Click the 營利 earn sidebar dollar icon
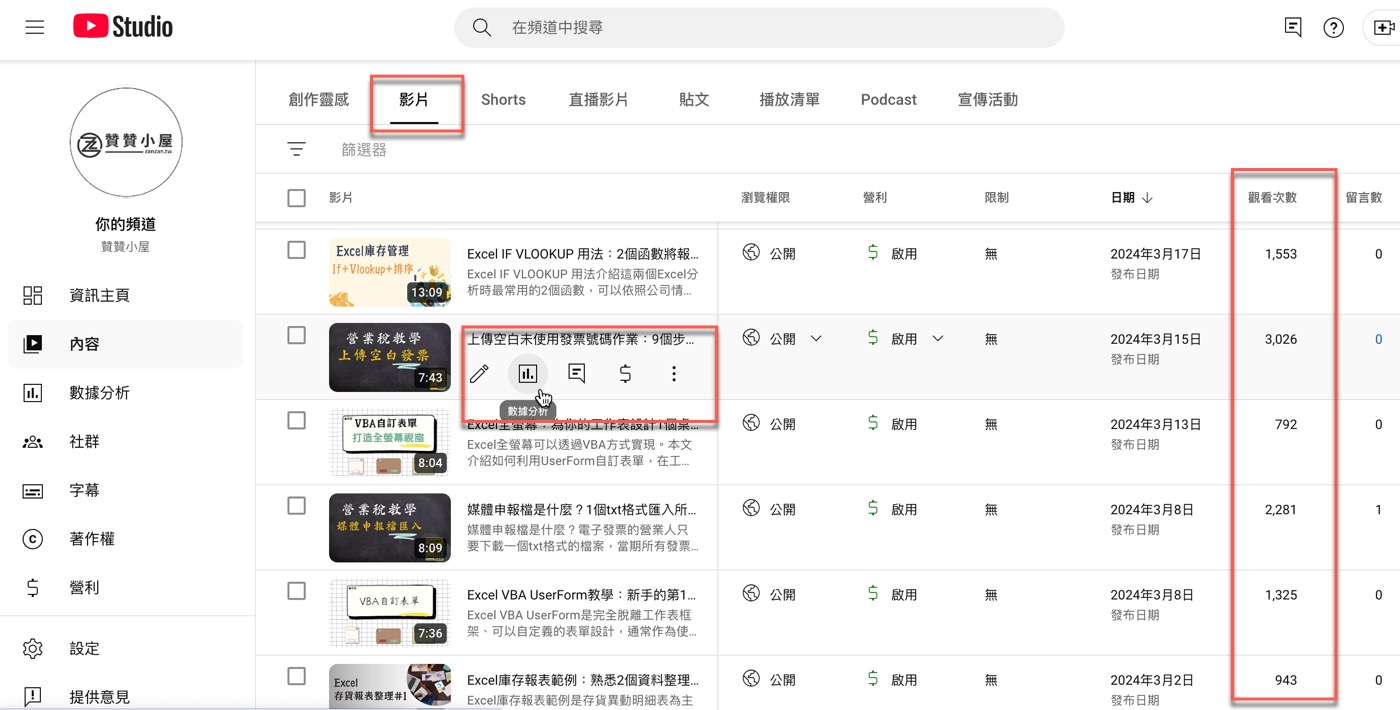Image resolution: width=1400 pixels, height=710 pixels. pos(33,588)
